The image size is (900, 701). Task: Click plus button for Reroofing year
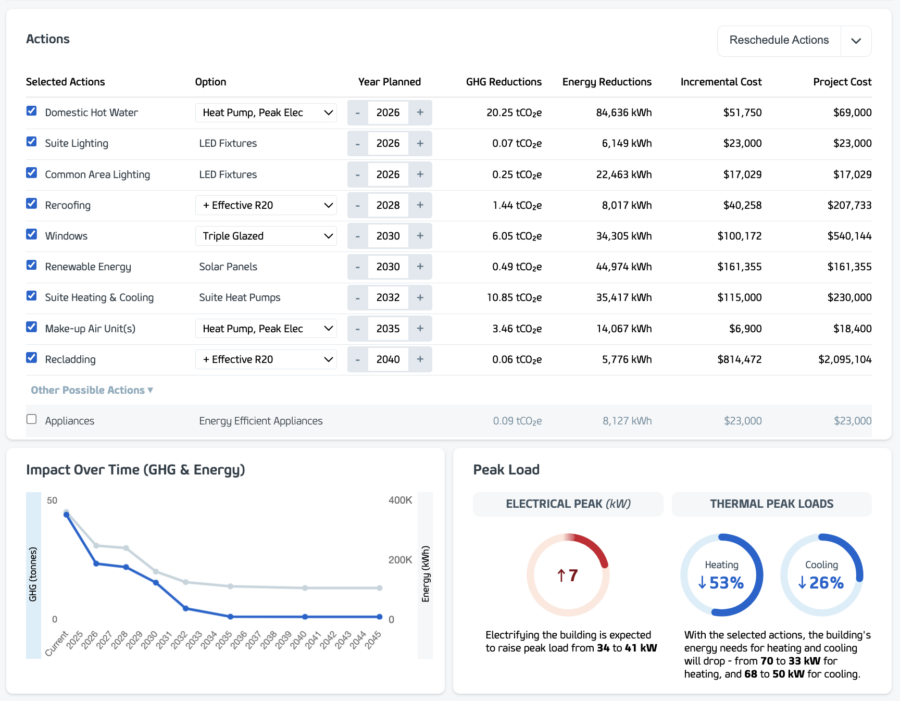click(x=420, y=205)
